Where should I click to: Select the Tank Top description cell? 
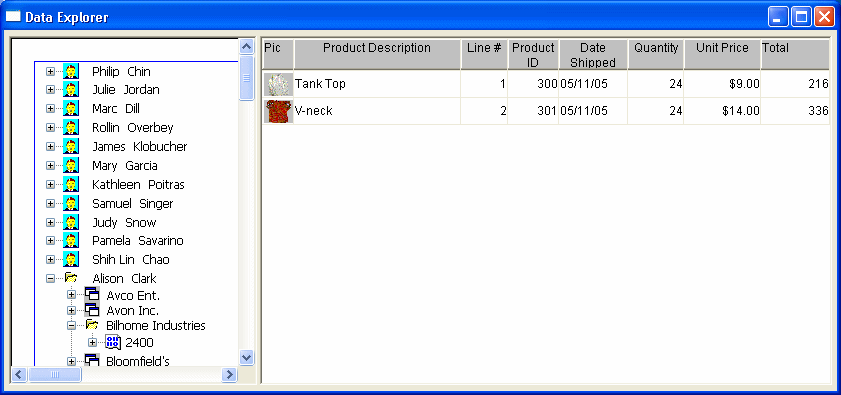pyautogui.click(x=377, y=84)
